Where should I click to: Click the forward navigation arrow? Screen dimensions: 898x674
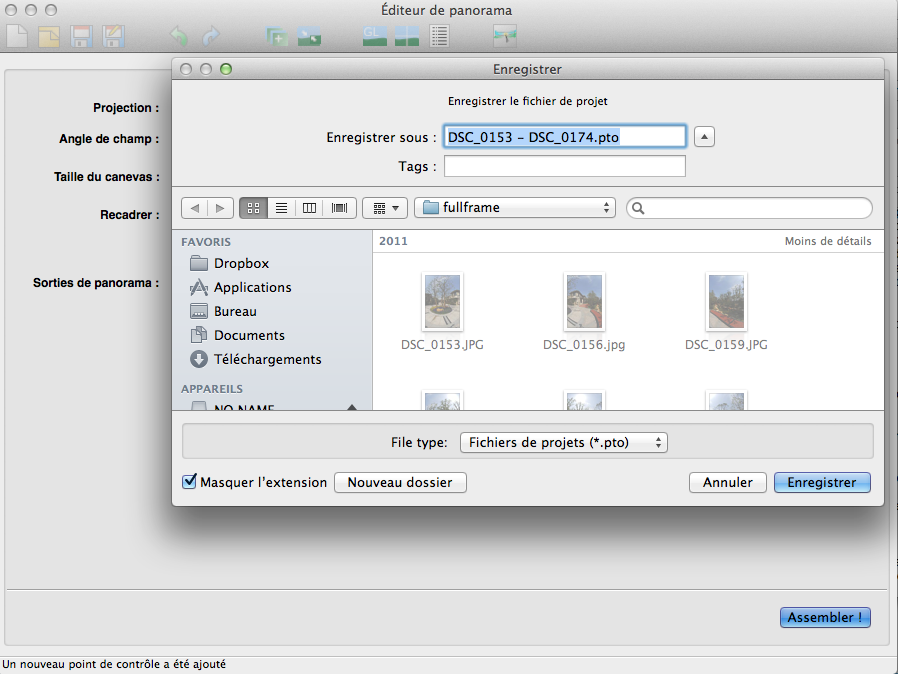pyautogui.click(x=220, y=208)
